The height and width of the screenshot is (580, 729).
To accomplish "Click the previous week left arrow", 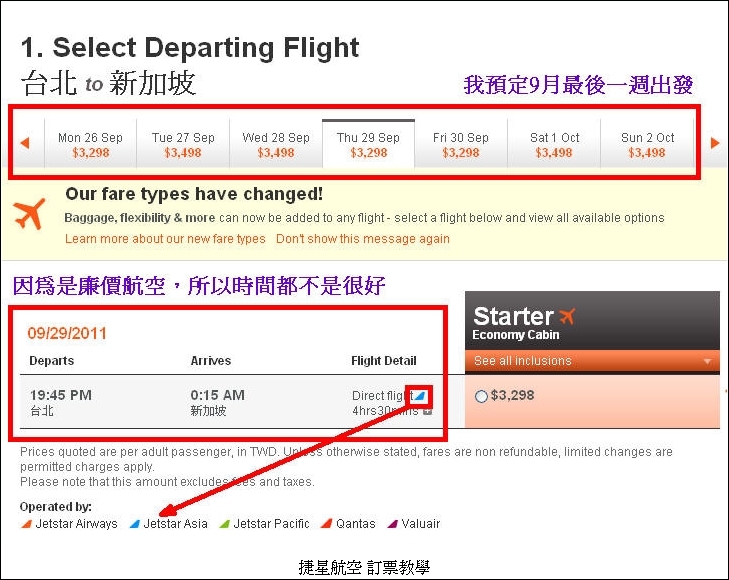I will coord(25,143).
